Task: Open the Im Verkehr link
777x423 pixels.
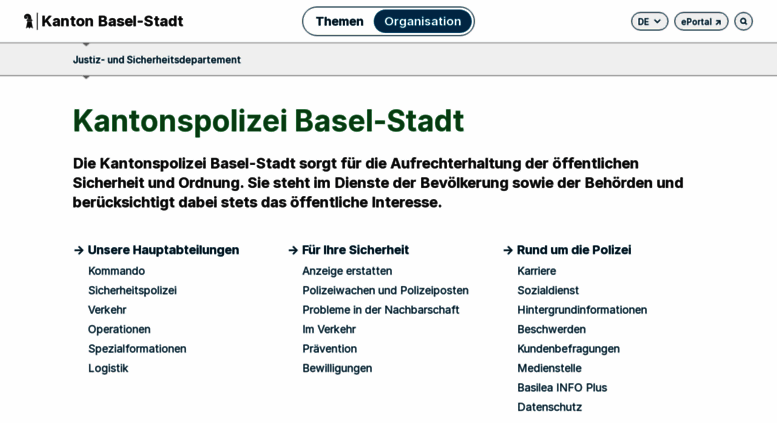Action: coord(329,329)
